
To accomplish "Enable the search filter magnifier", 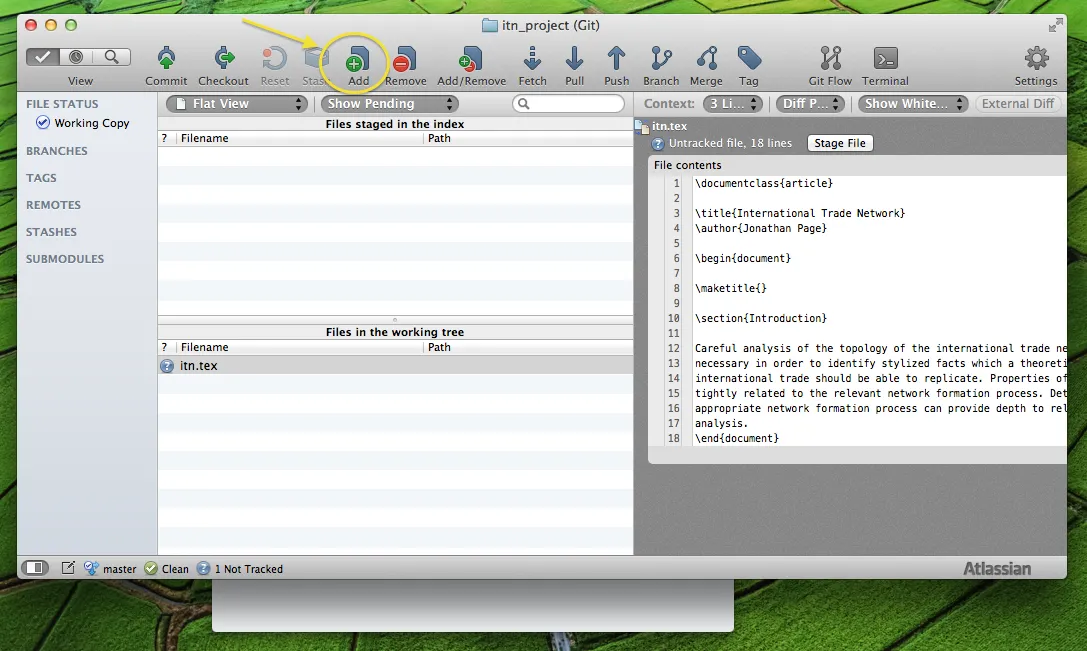I will coord(112,57).
